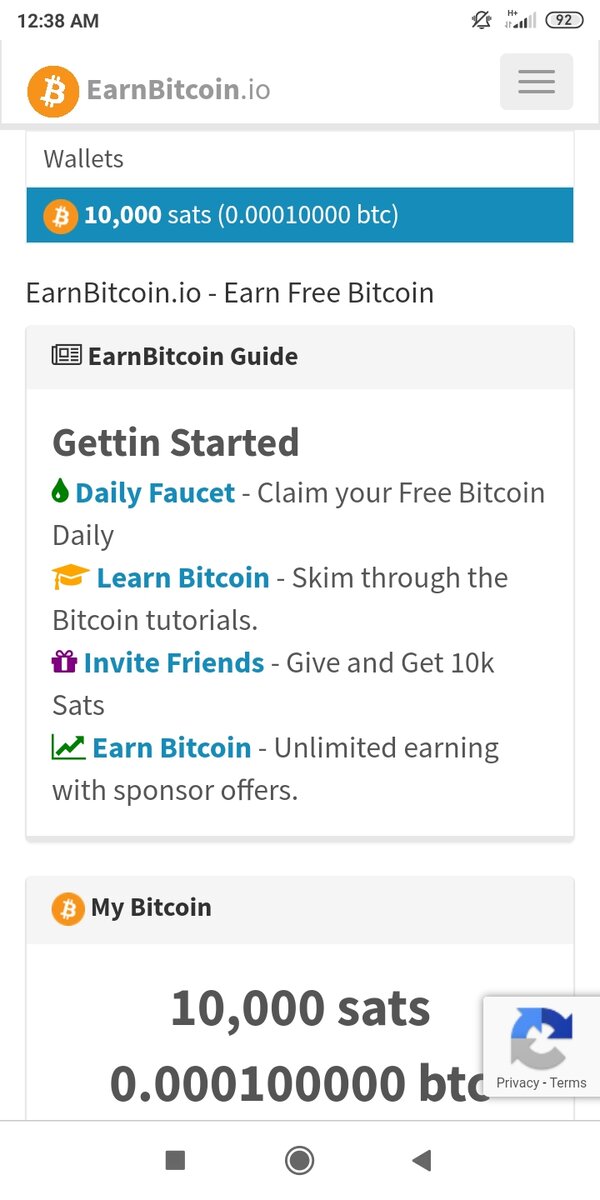Click the water drop Daily Faucet icon

(x=61, y=492)
